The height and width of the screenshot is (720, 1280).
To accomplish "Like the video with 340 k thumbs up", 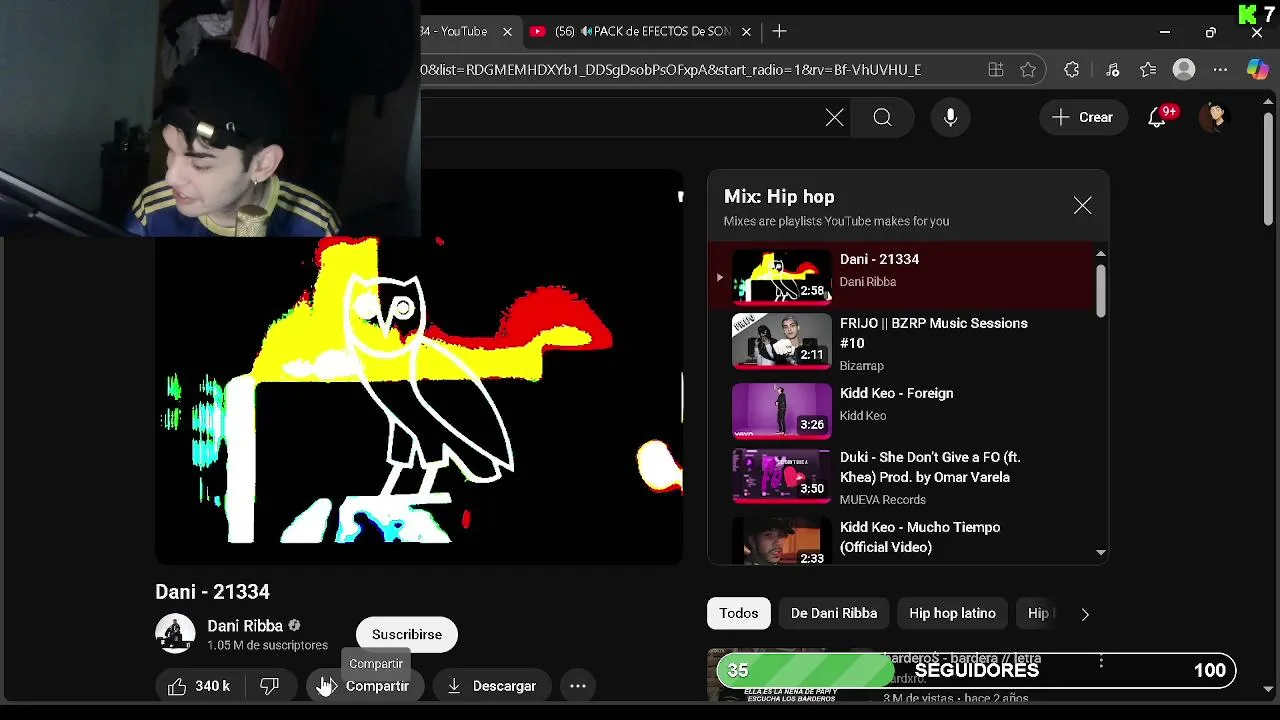I will point(200,686).
